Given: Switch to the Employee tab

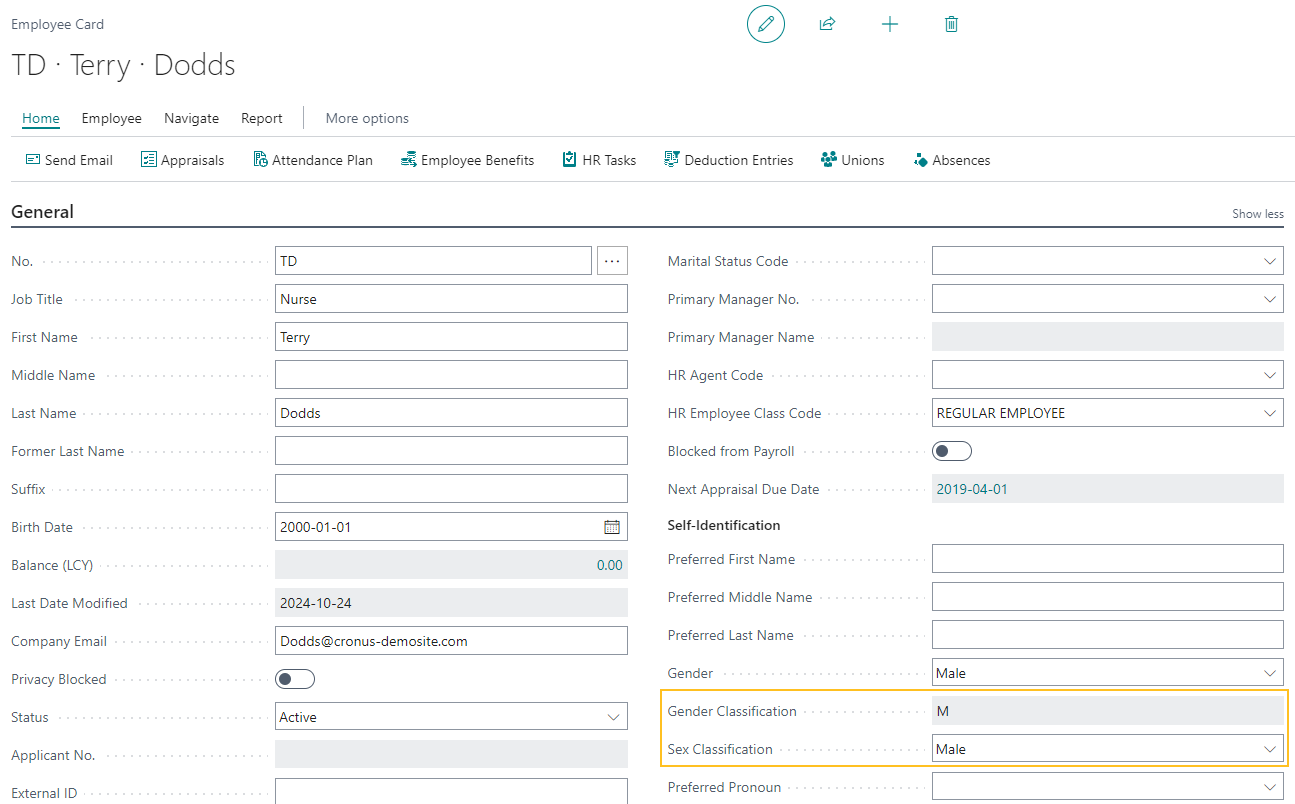Looking at the screenshot, I should [x=111, y=118].
